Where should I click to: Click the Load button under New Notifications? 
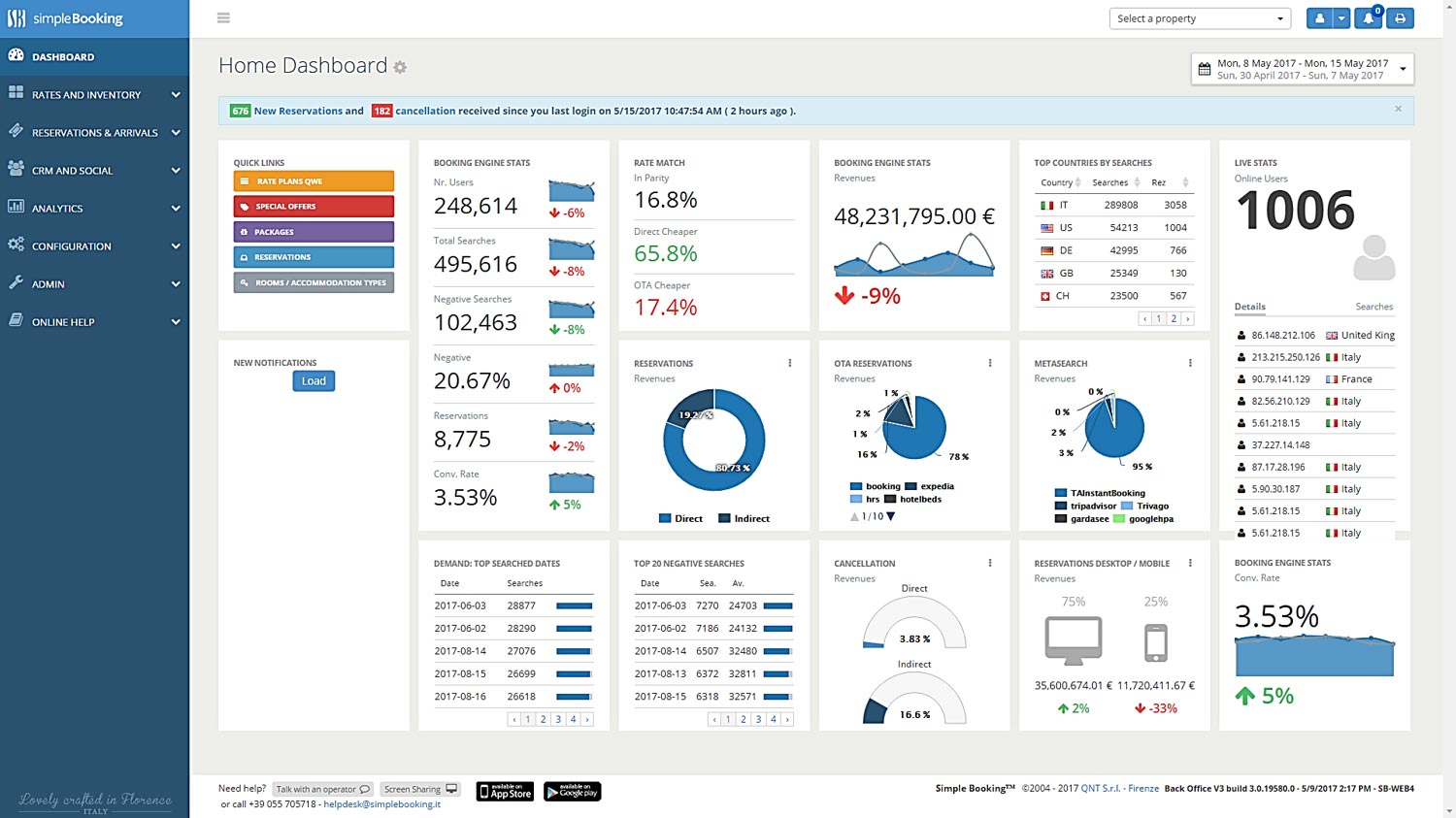(313, 380)
